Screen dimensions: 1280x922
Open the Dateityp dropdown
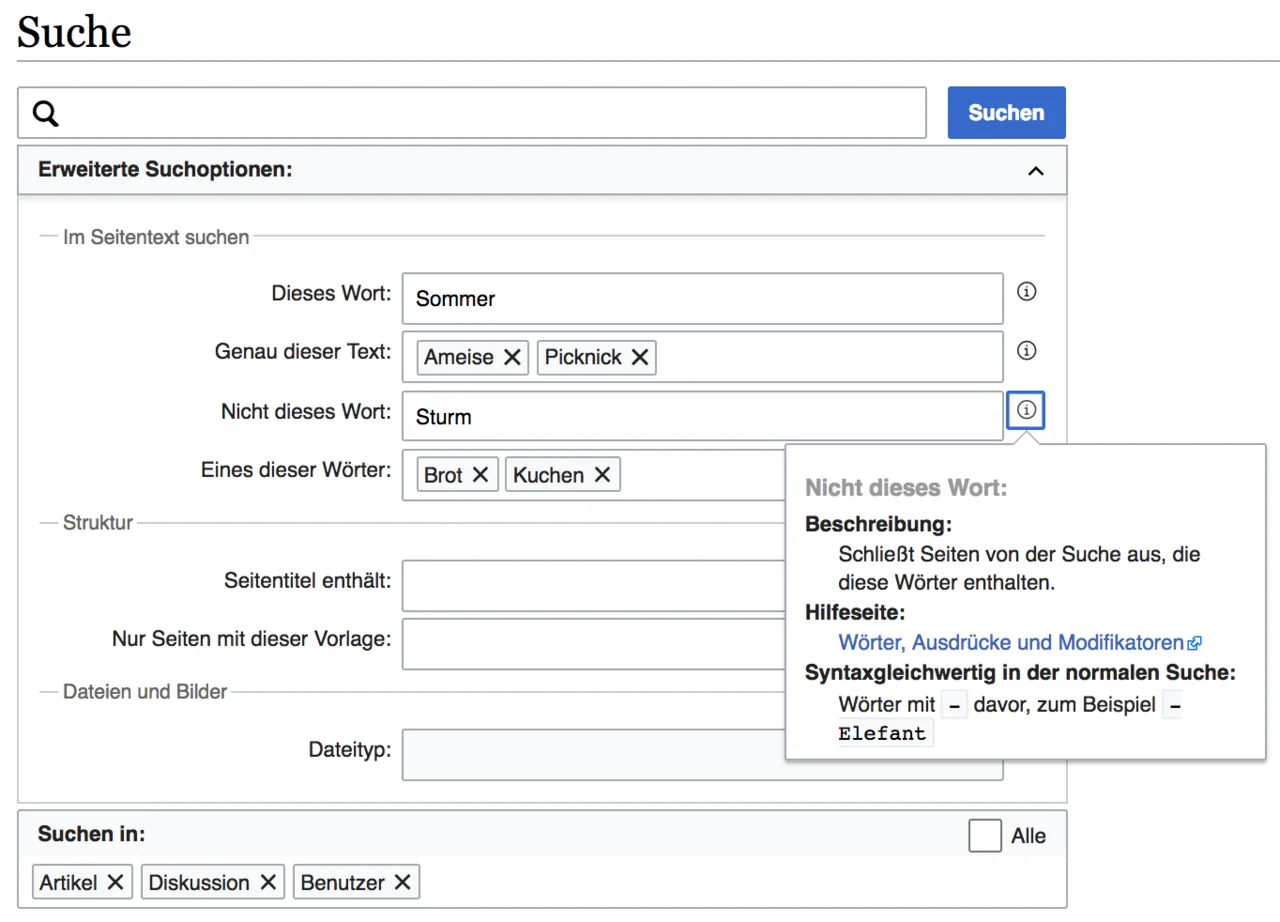[590, 755]
